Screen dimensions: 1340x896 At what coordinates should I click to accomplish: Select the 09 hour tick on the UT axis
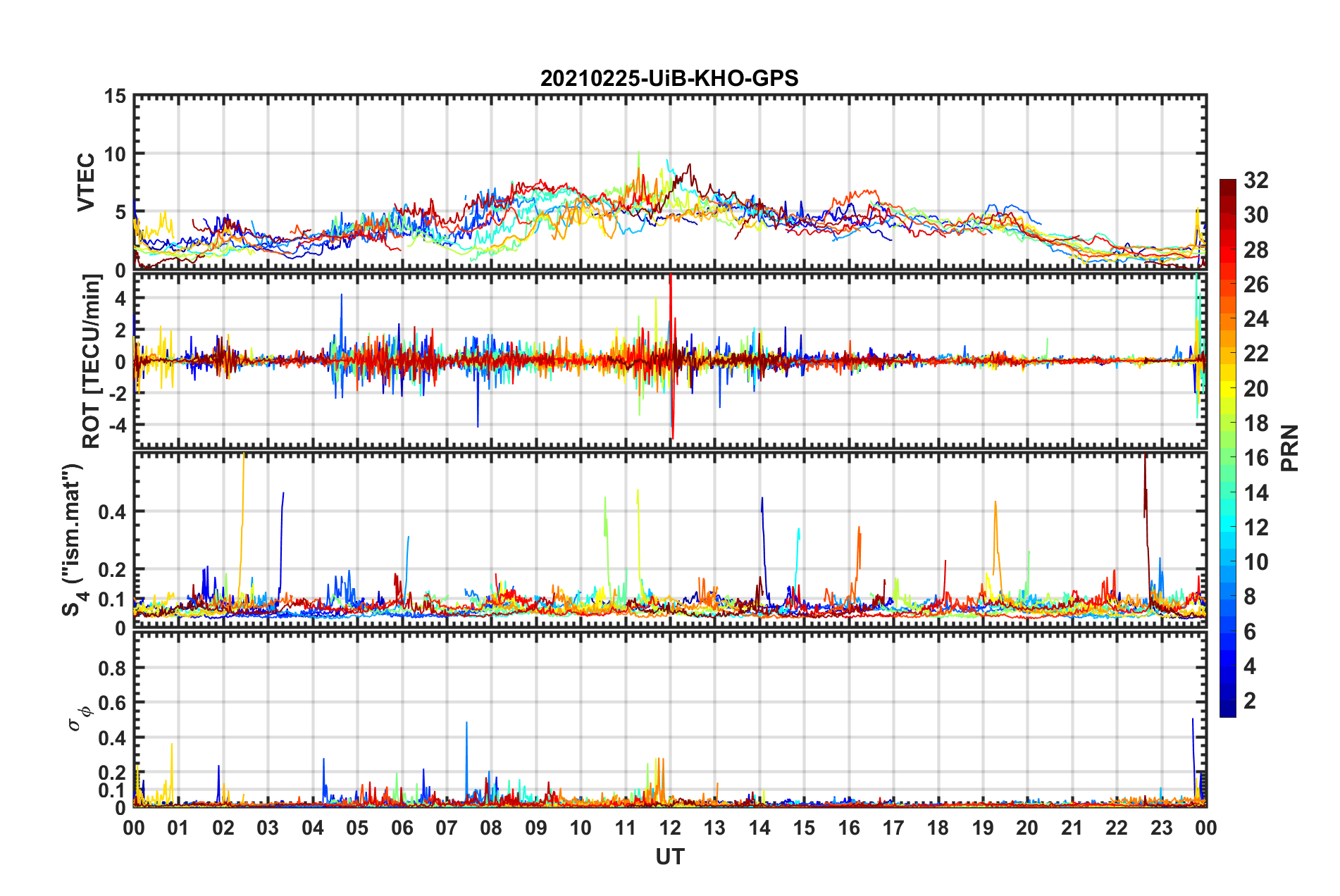click(536, 828)
